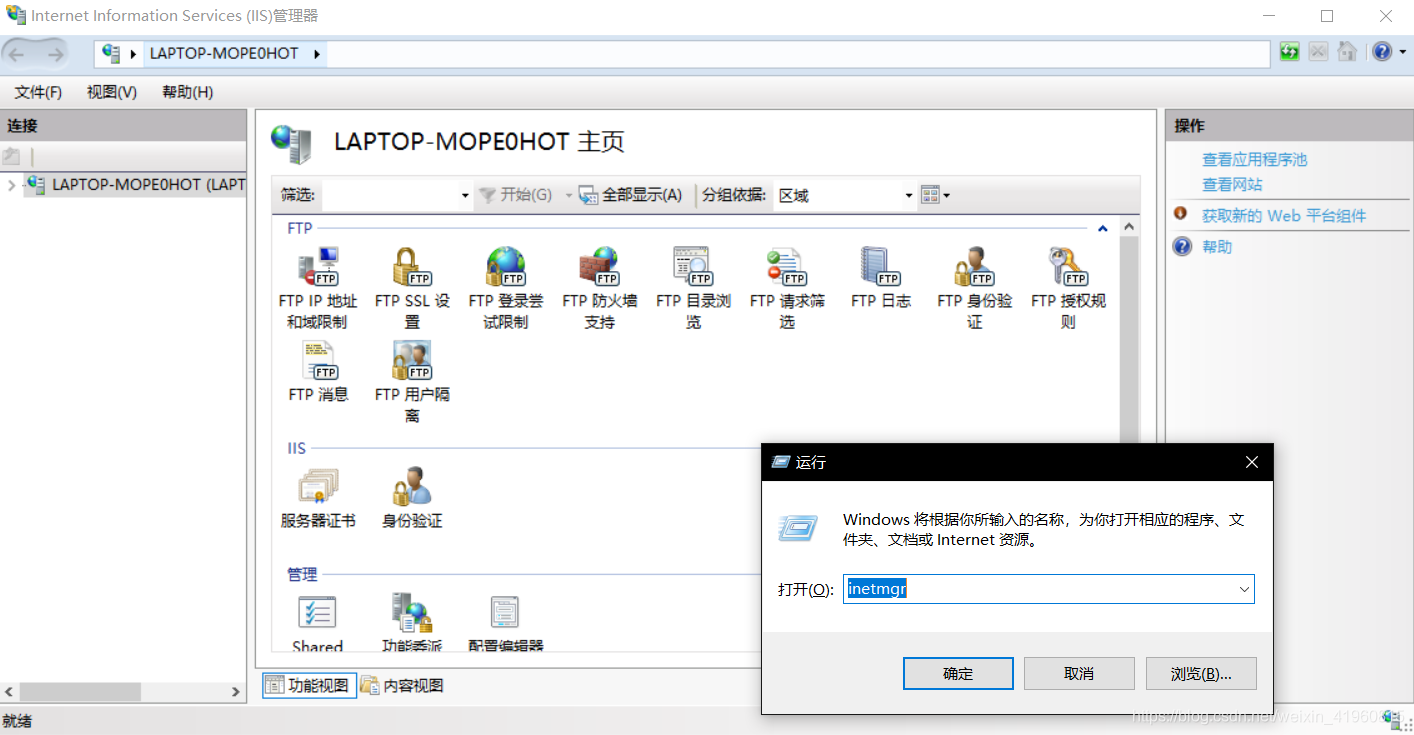
Task: Click the connection toolbar icon in 连接 pane
Action: [11, 156]
